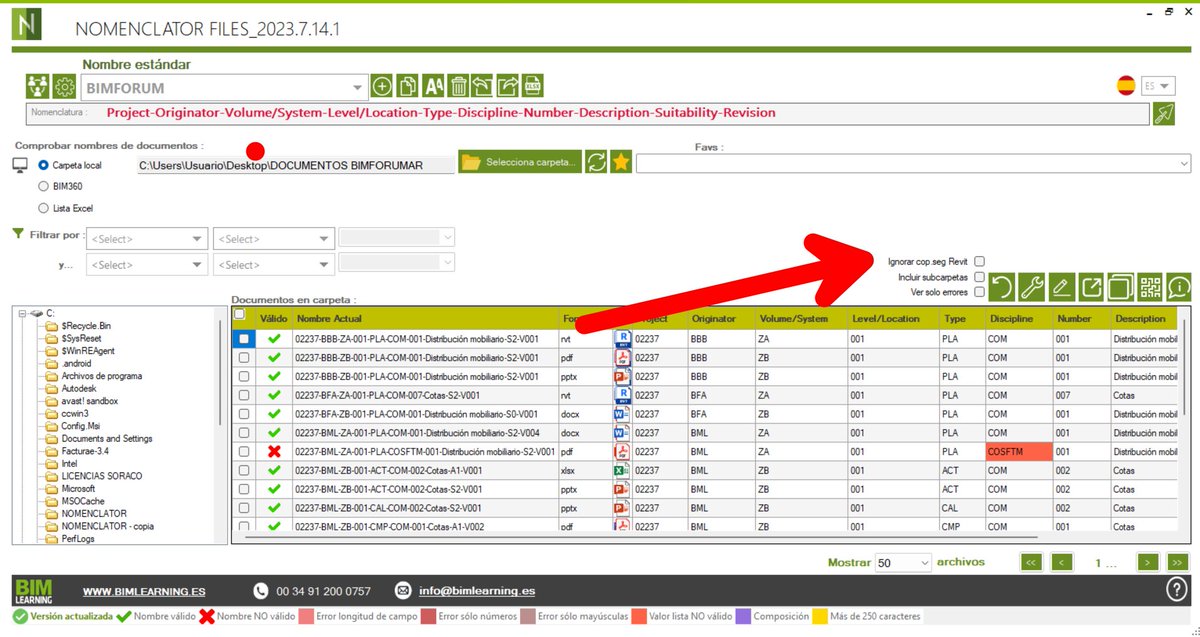Add a new naming standard (plus icon)
The width and height of the screenshot is (1200, 637).
pyautogui.click(x=381, y=86)
